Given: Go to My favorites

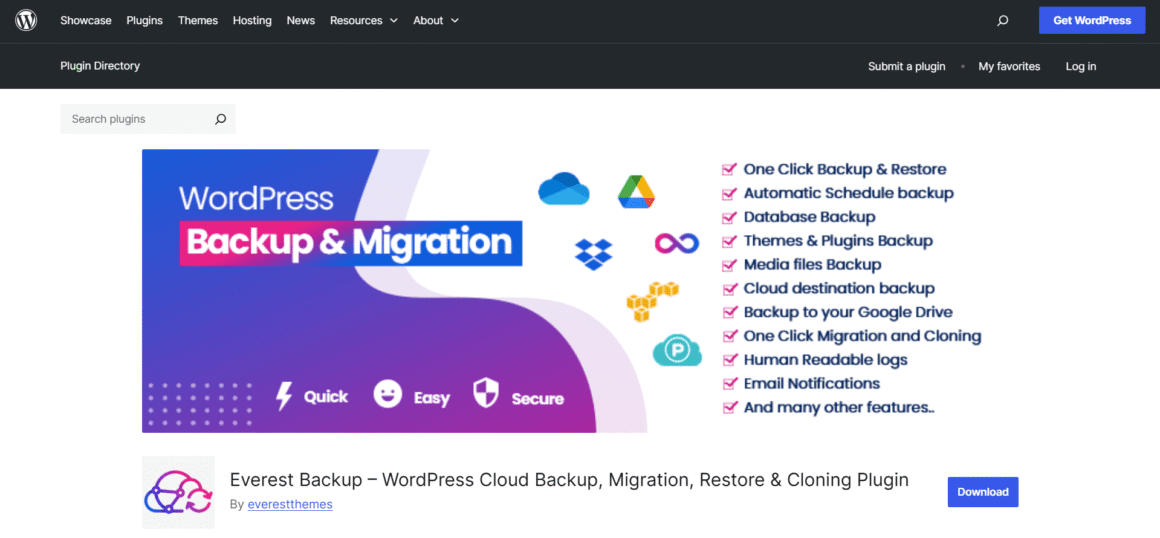Looking at the screenshot, I should (x=1009, y=67).
